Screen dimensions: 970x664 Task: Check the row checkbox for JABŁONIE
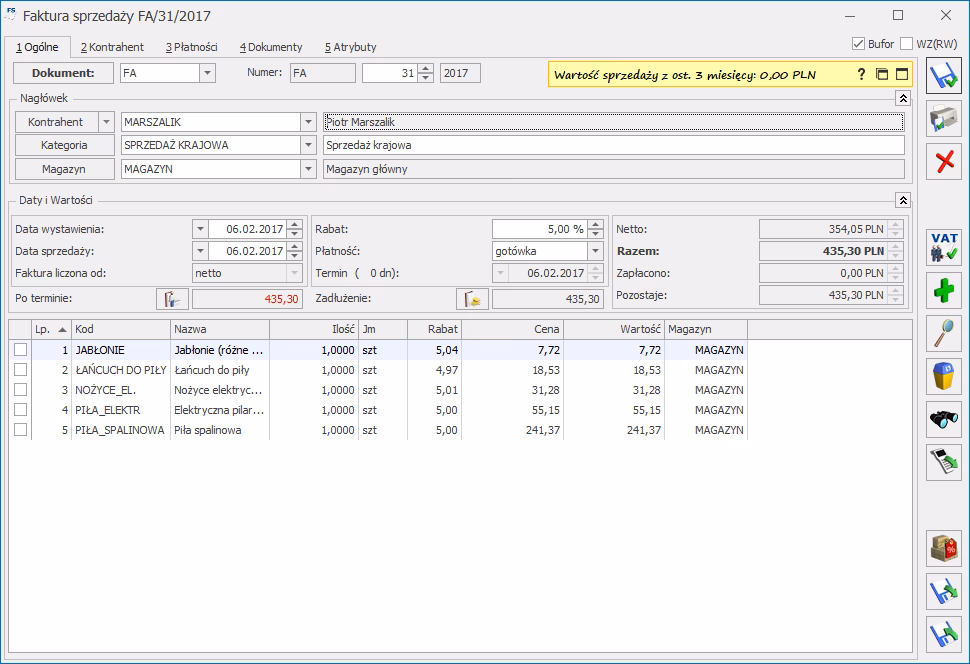pyautogui.click(x=21, y=350)
